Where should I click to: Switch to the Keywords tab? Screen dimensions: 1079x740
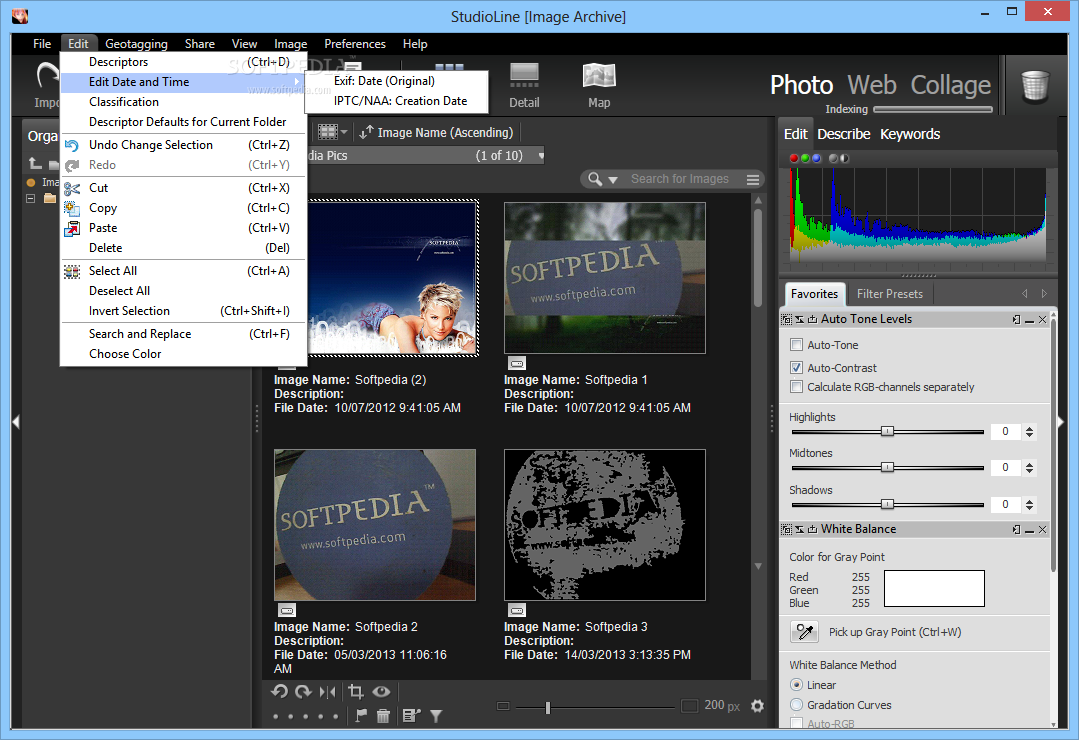point(910,134)
